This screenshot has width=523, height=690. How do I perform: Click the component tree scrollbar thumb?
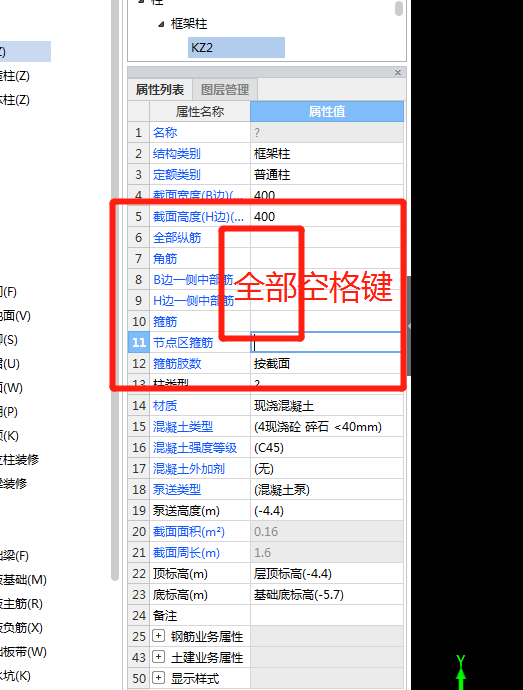coord(399,8)
